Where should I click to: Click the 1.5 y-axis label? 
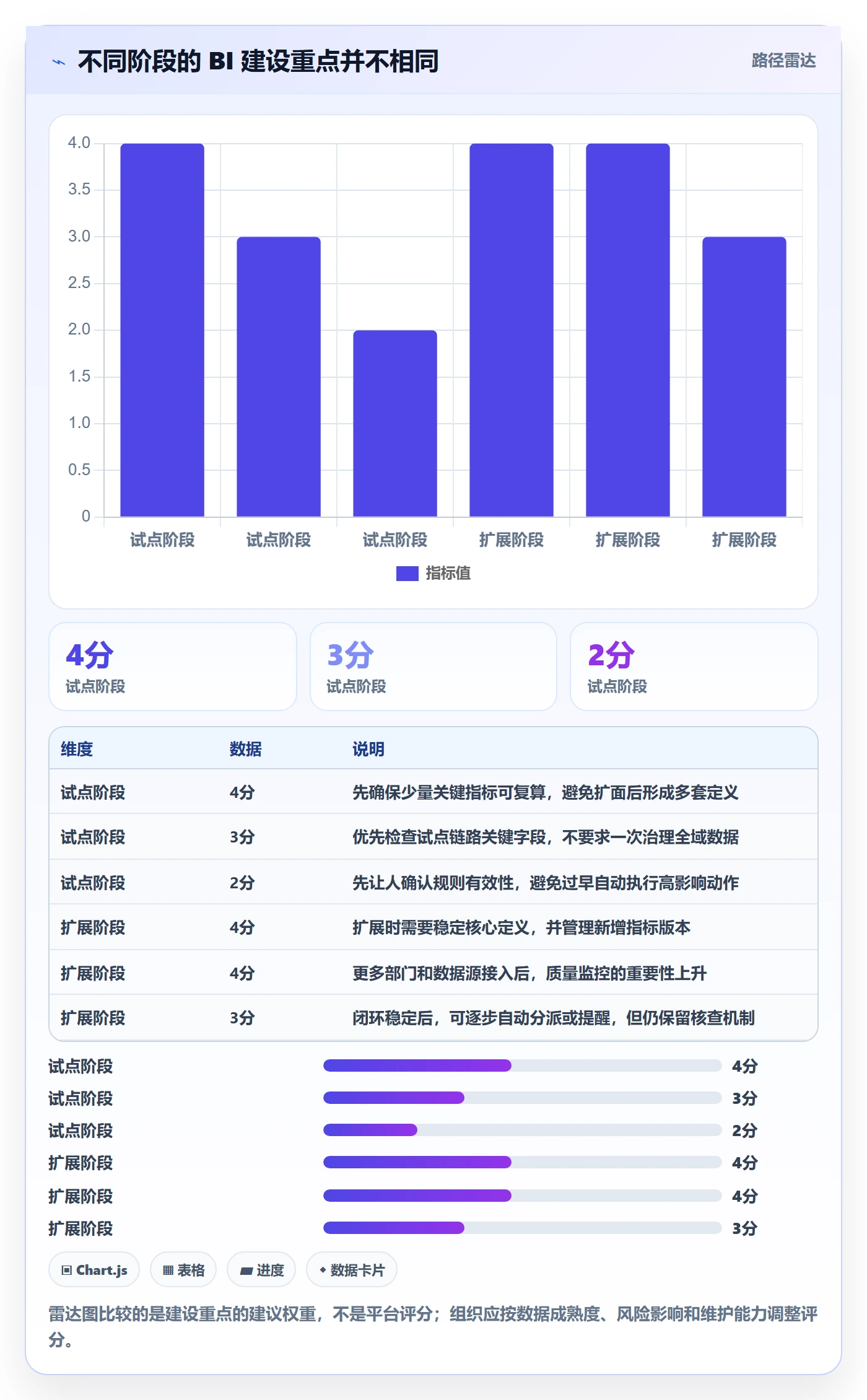pyautogui.click(x=79, y=377)
